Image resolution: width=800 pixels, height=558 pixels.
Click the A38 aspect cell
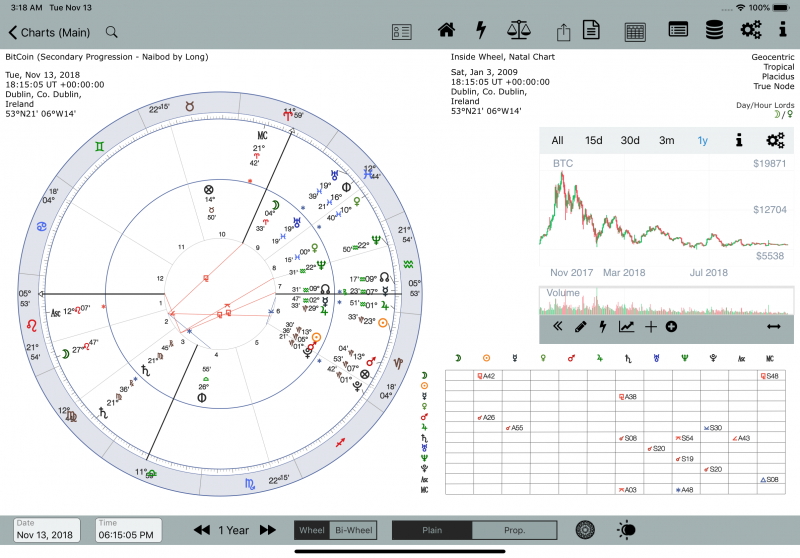(x=630, y=396)
